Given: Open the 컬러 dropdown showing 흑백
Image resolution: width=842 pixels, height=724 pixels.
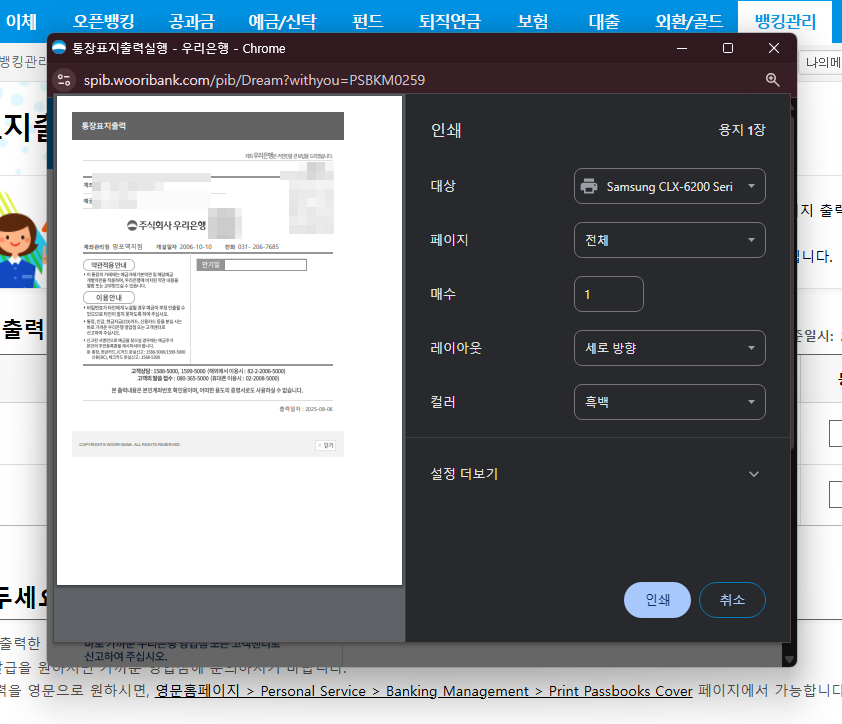Looking at the screenshot, I should coord(669,400).
